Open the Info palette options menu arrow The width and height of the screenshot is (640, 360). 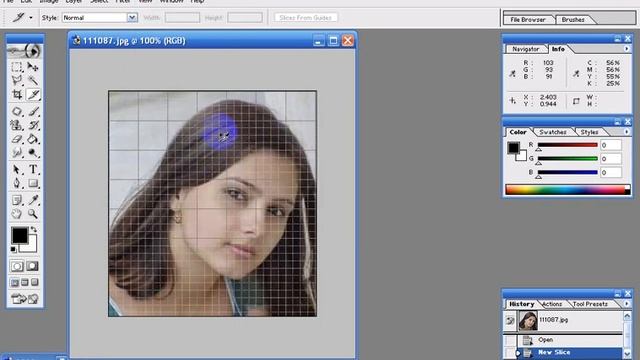[x=627, y=49]
